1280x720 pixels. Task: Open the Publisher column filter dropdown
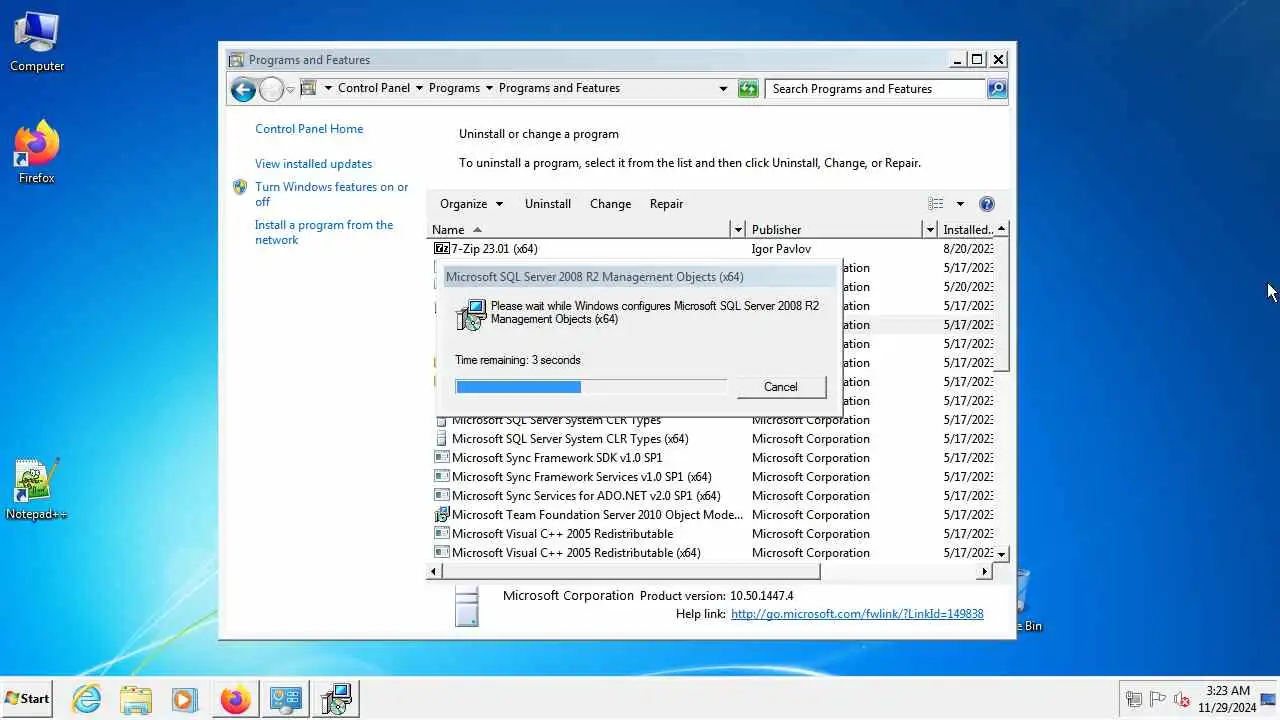coord(931,229)
